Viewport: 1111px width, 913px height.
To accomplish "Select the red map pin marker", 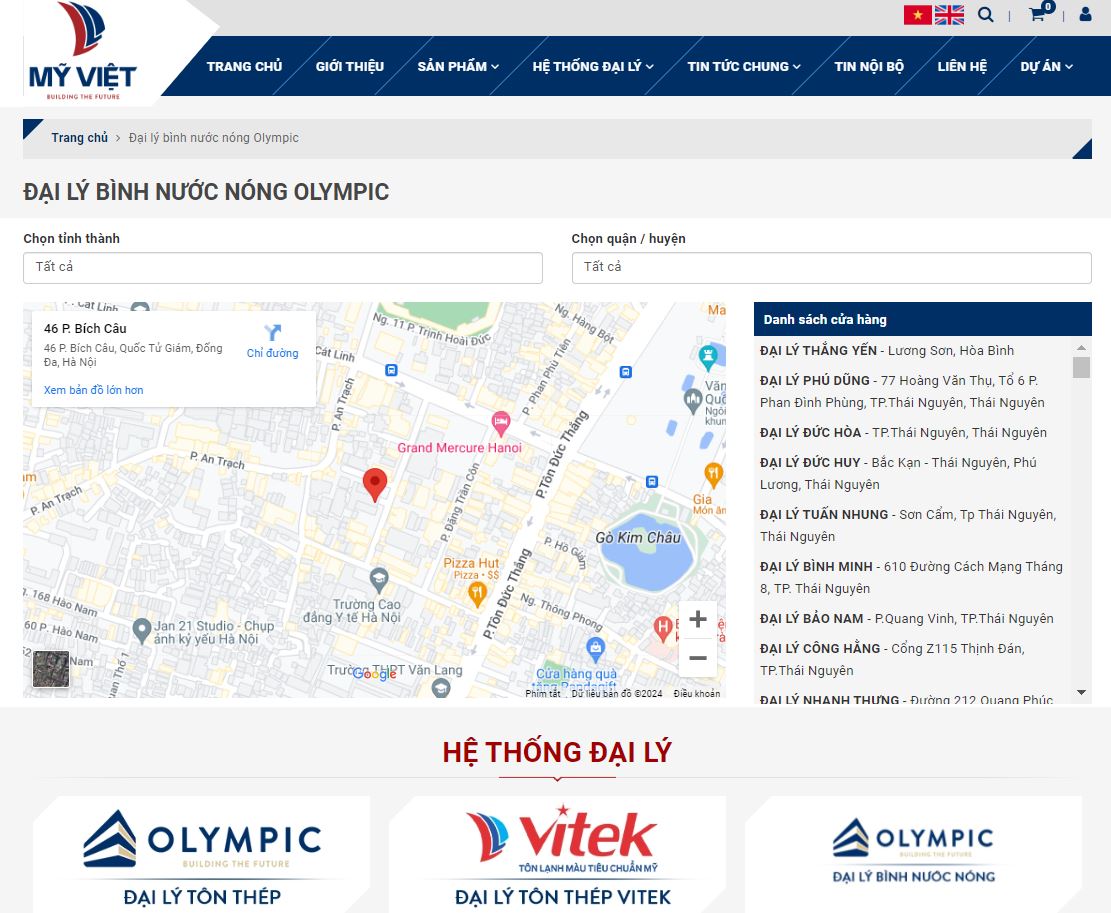I will 375,482.
